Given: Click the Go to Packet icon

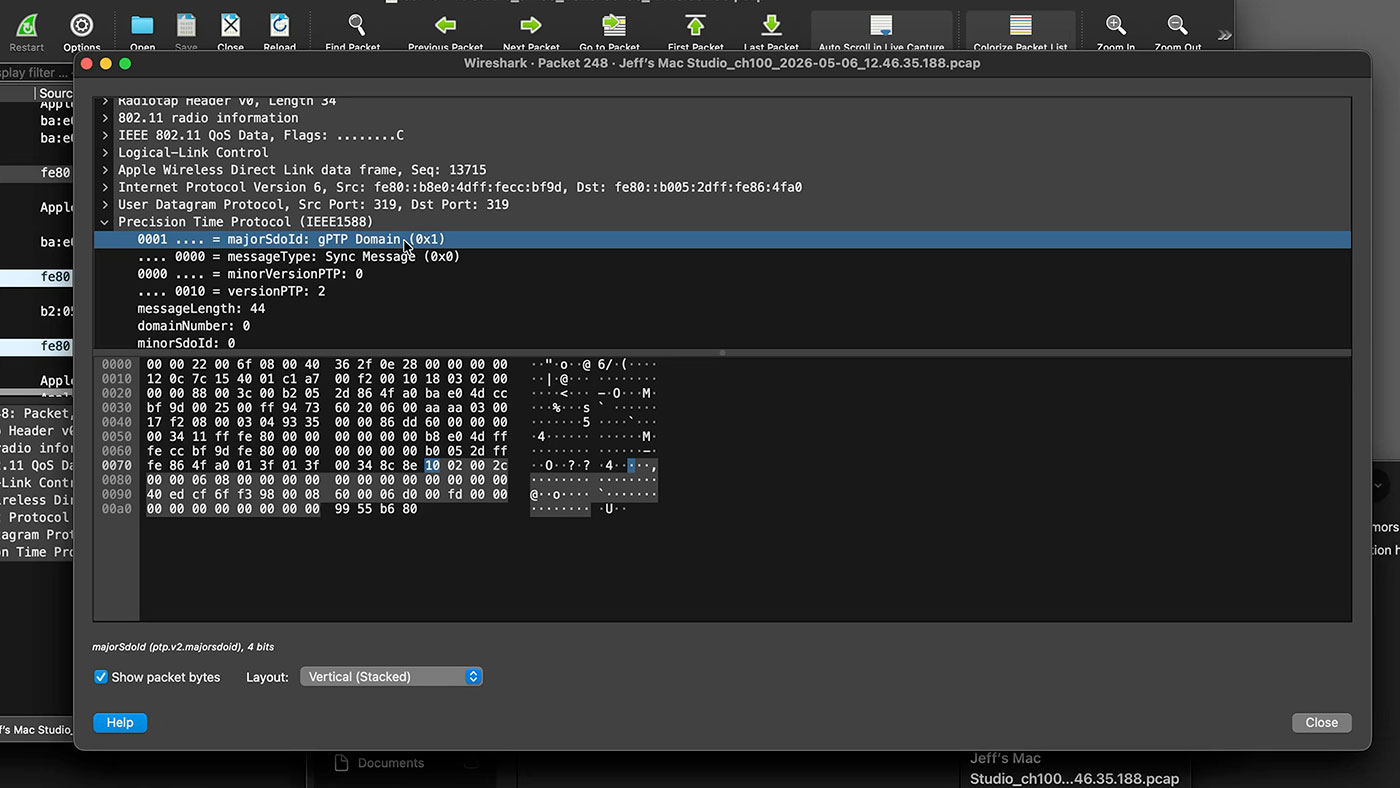Looking at the screenshot, I should [612, 26].
